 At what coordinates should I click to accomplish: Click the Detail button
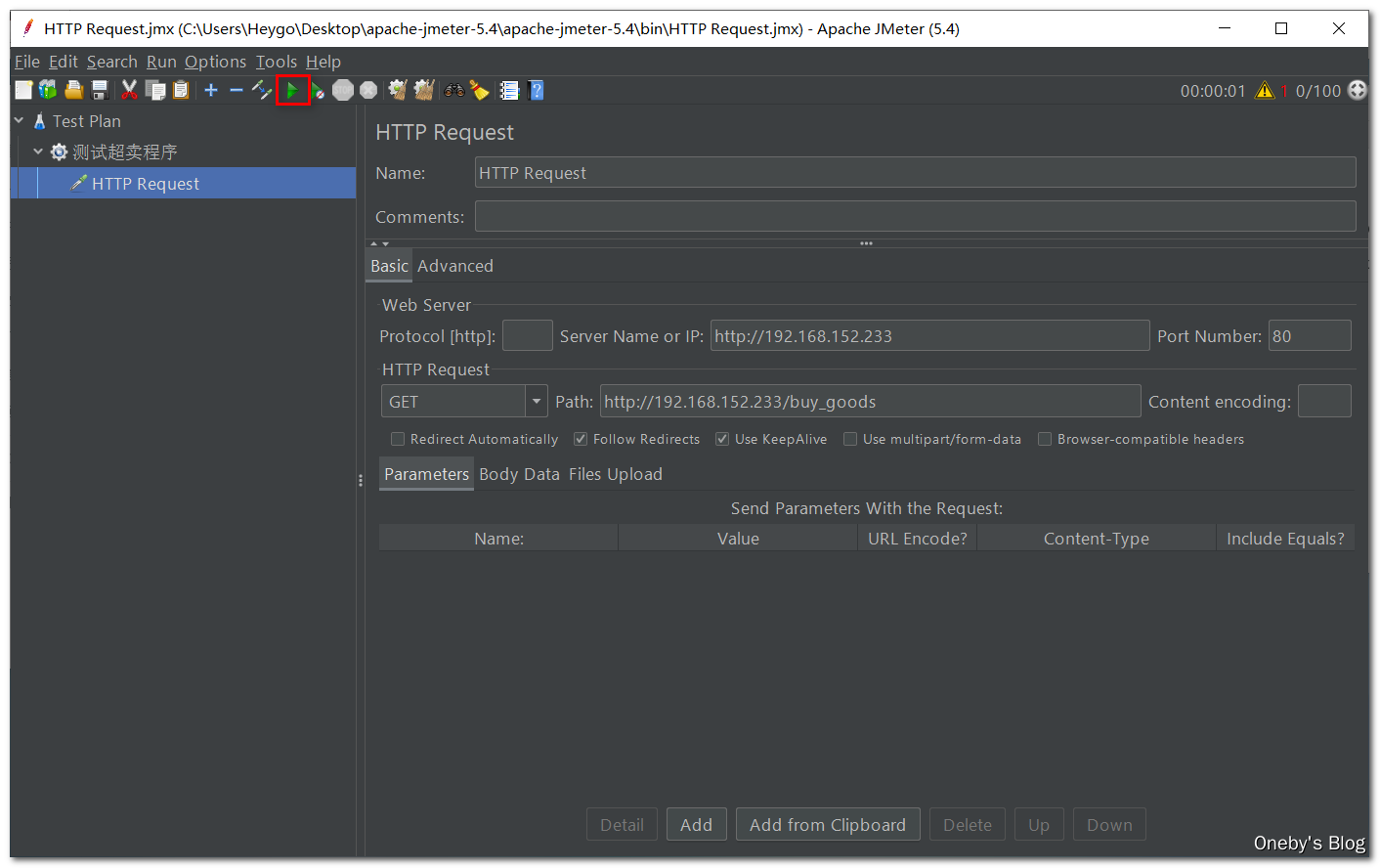tap(623, 824)
